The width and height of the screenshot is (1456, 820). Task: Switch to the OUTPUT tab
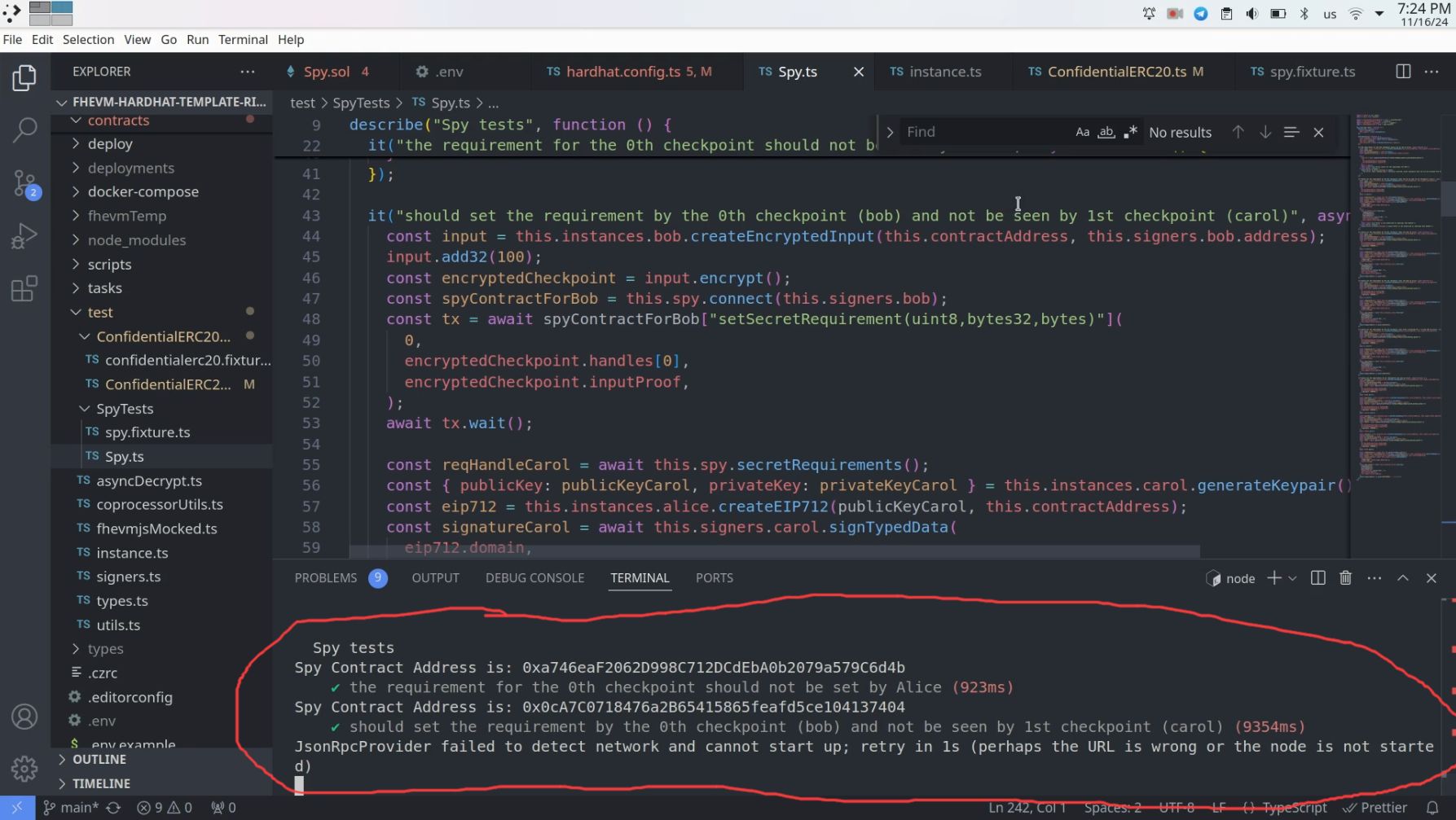pos(435,578)
